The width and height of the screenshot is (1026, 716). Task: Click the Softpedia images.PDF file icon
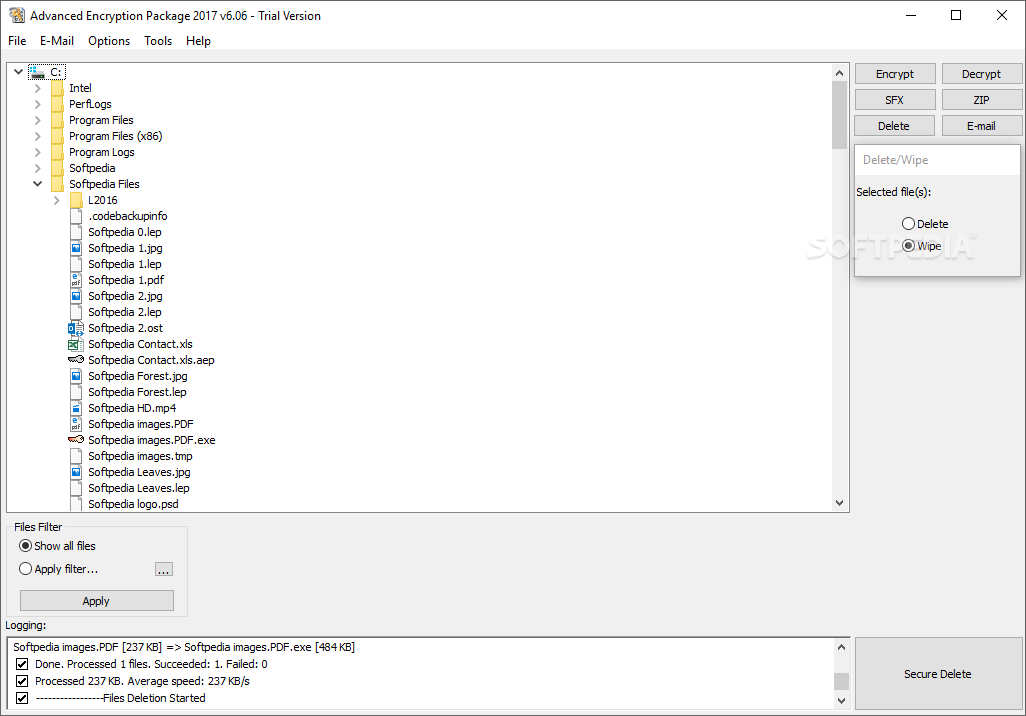tap(76, 424)
